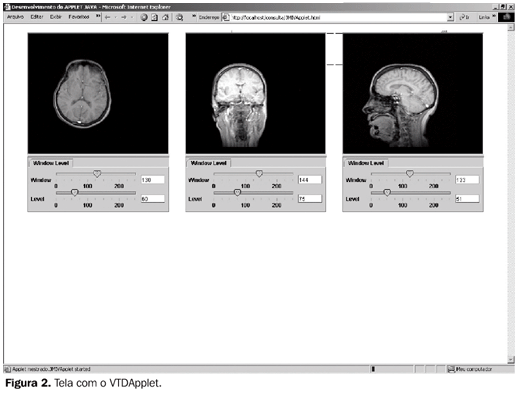Screen dimensions: 517x396
Task: Expand hidden menu items chevron after Favoritos
Action: click(x=98, y=16)
